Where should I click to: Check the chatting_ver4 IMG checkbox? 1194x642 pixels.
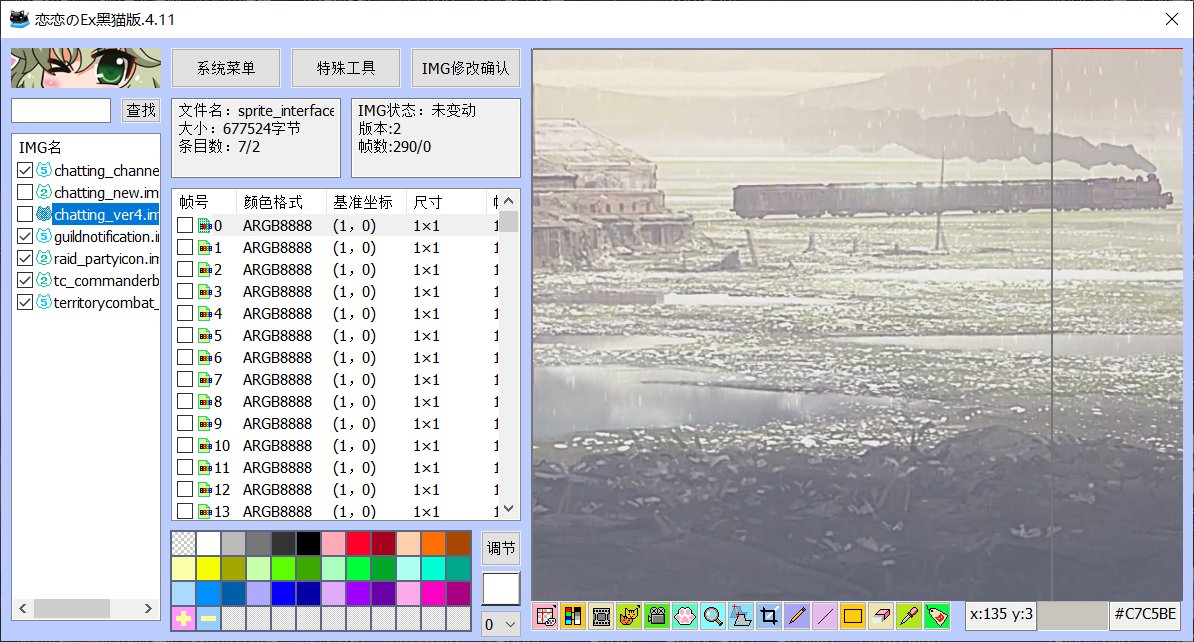click(x=25, y=214)
